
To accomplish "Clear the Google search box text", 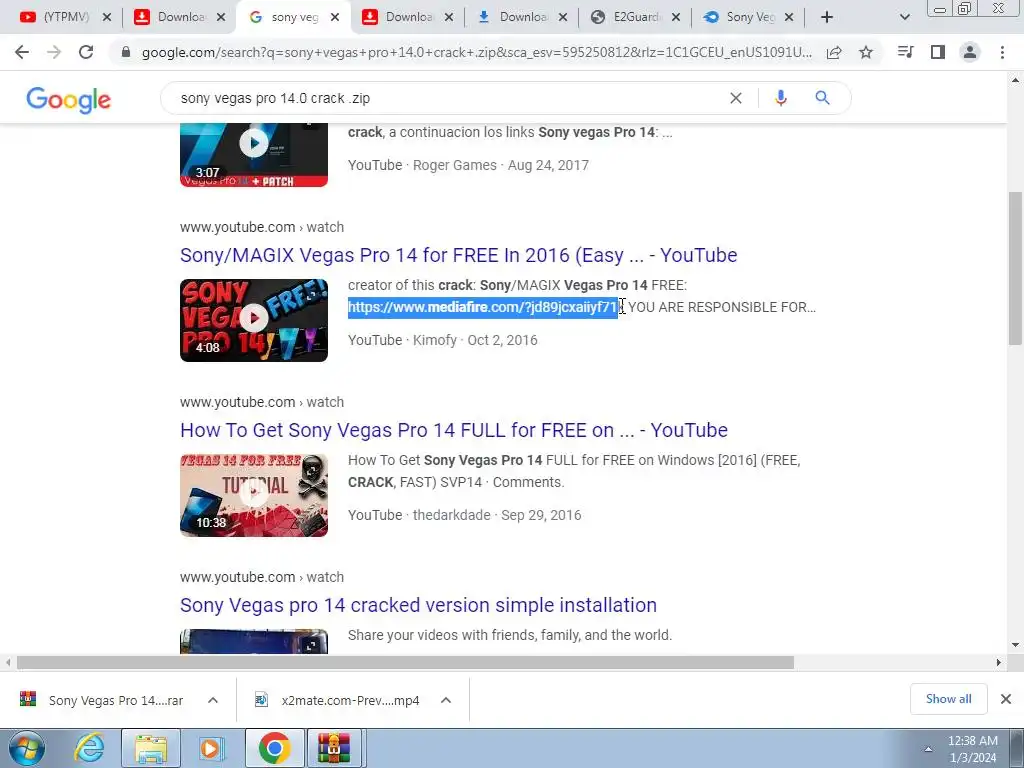I will 736,98.
